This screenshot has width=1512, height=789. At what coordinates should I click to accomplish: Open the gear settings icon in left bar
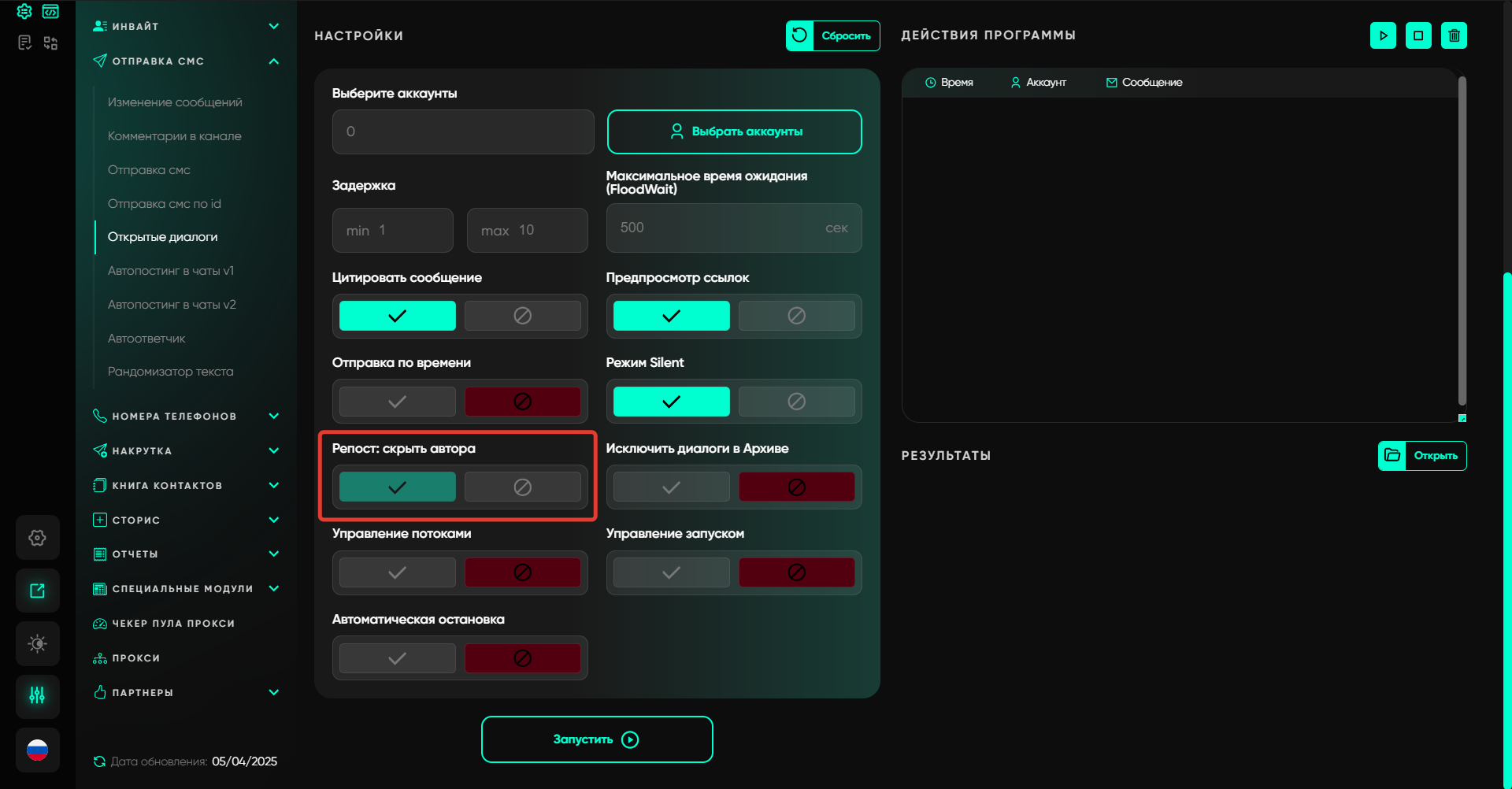pos(37,538)
